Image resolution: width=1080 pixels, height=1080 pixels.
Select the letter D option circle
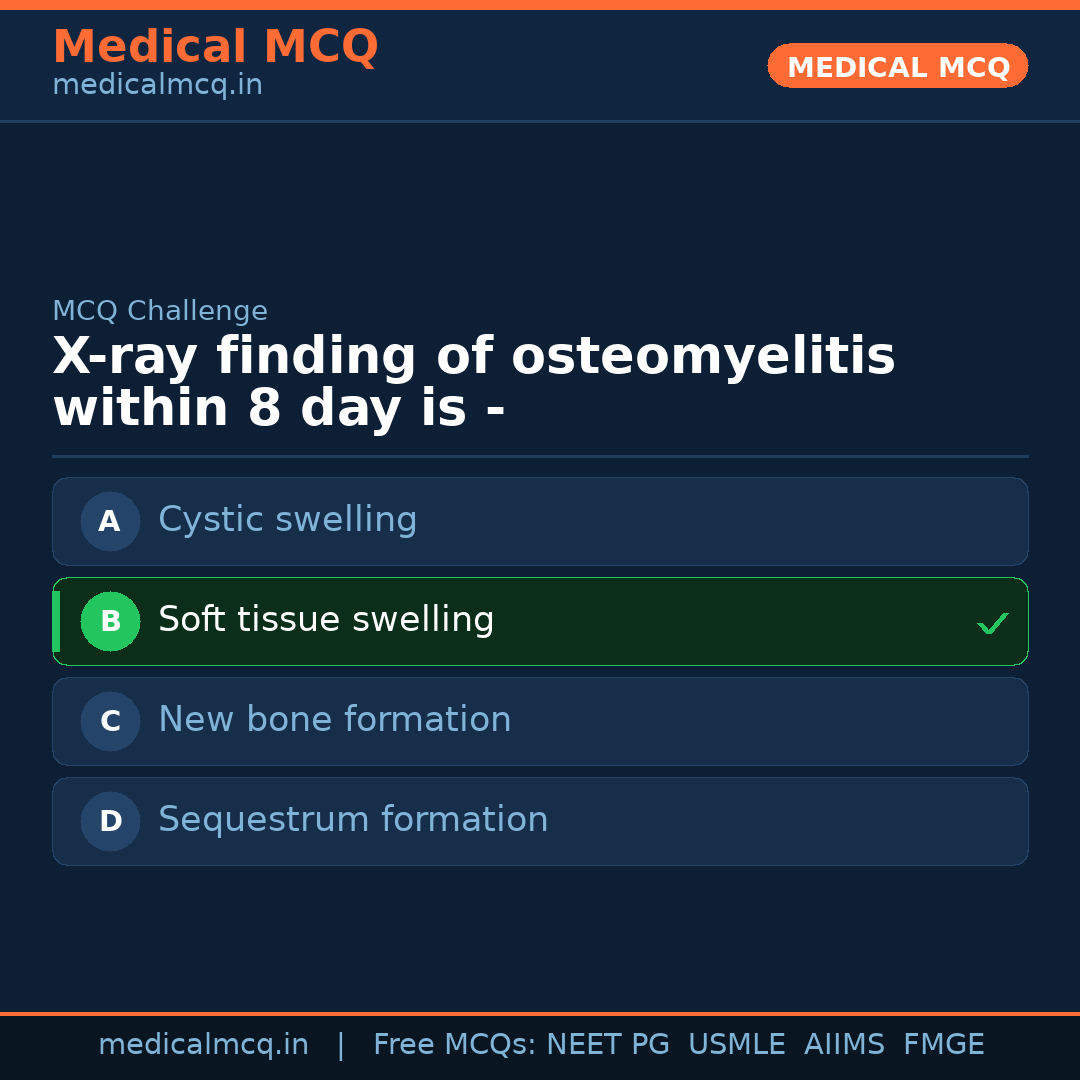pyautogui.click(x=110, y=821)
